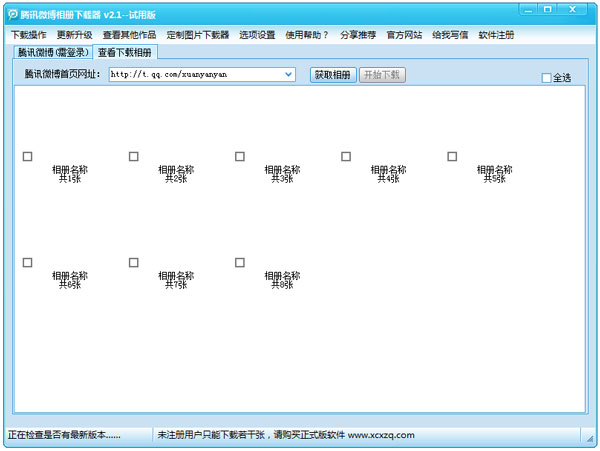This screenshot has height=451, width=600.
Task: Open the 软件注册 menu
Action: pos(496,35)
